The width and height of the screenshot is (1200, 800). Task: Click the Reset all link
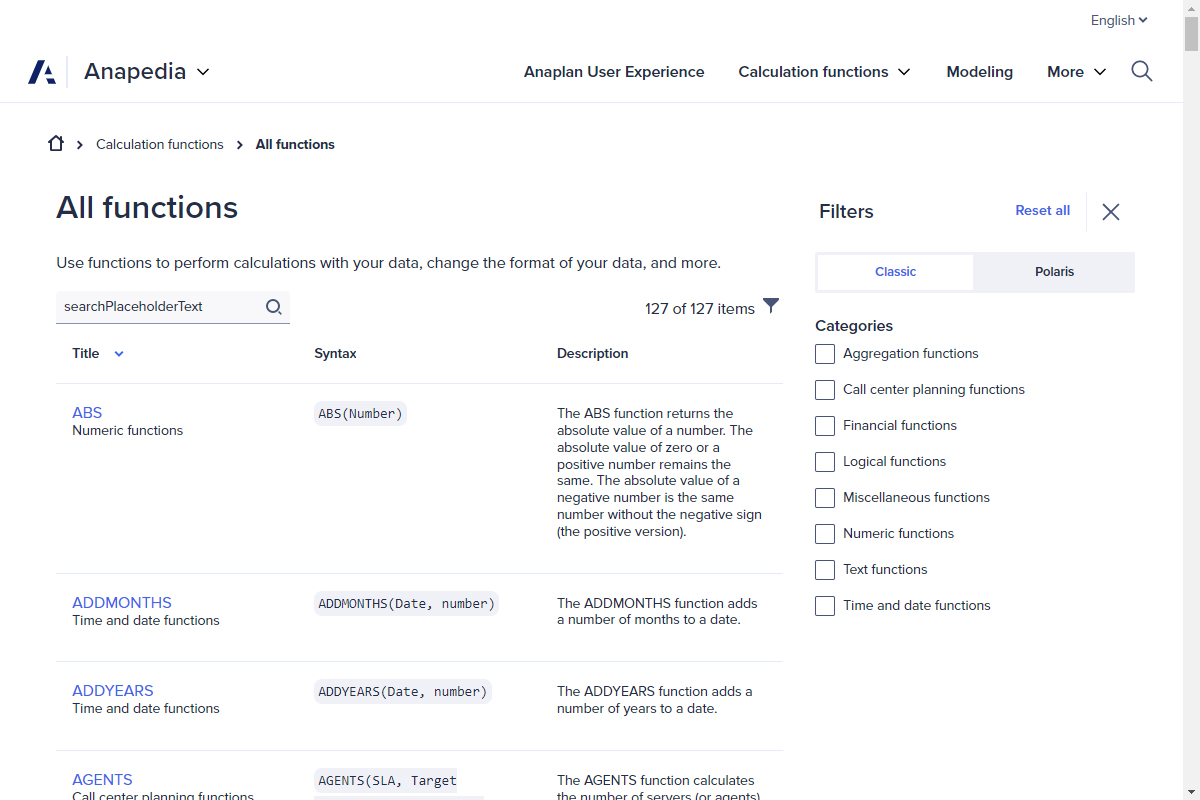pos(1042,211)
